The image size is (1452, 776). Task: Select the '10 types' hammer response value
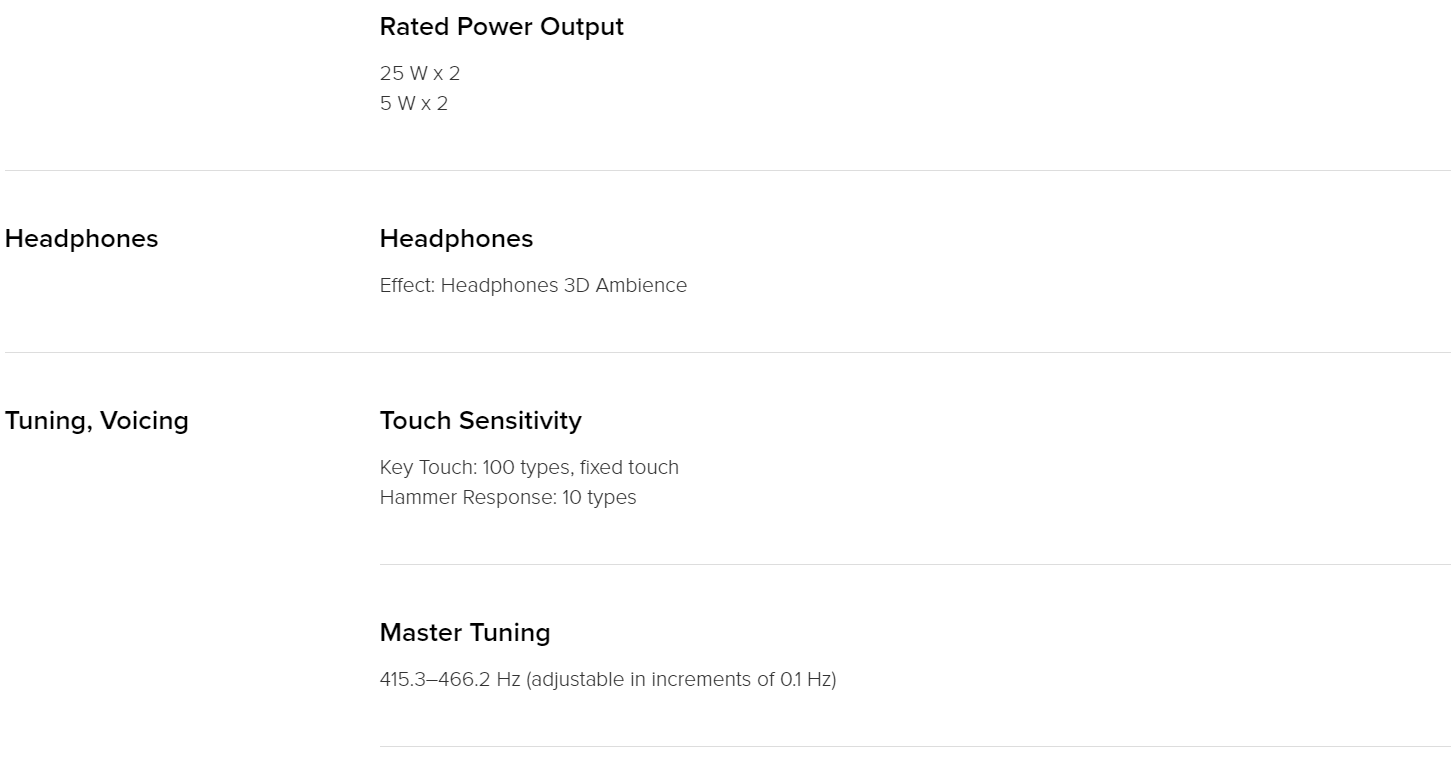point(599,497)
